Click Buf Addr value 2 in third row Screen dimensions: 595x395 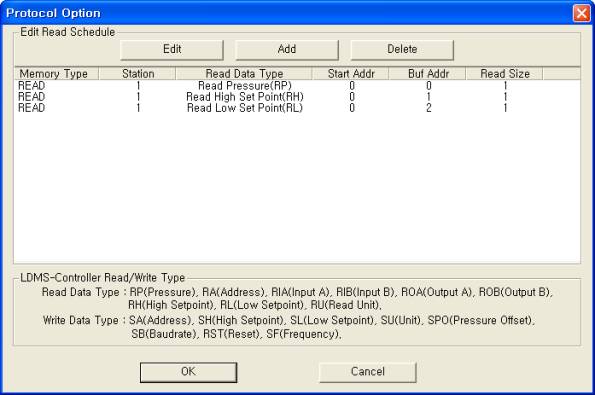pos(428,108)
